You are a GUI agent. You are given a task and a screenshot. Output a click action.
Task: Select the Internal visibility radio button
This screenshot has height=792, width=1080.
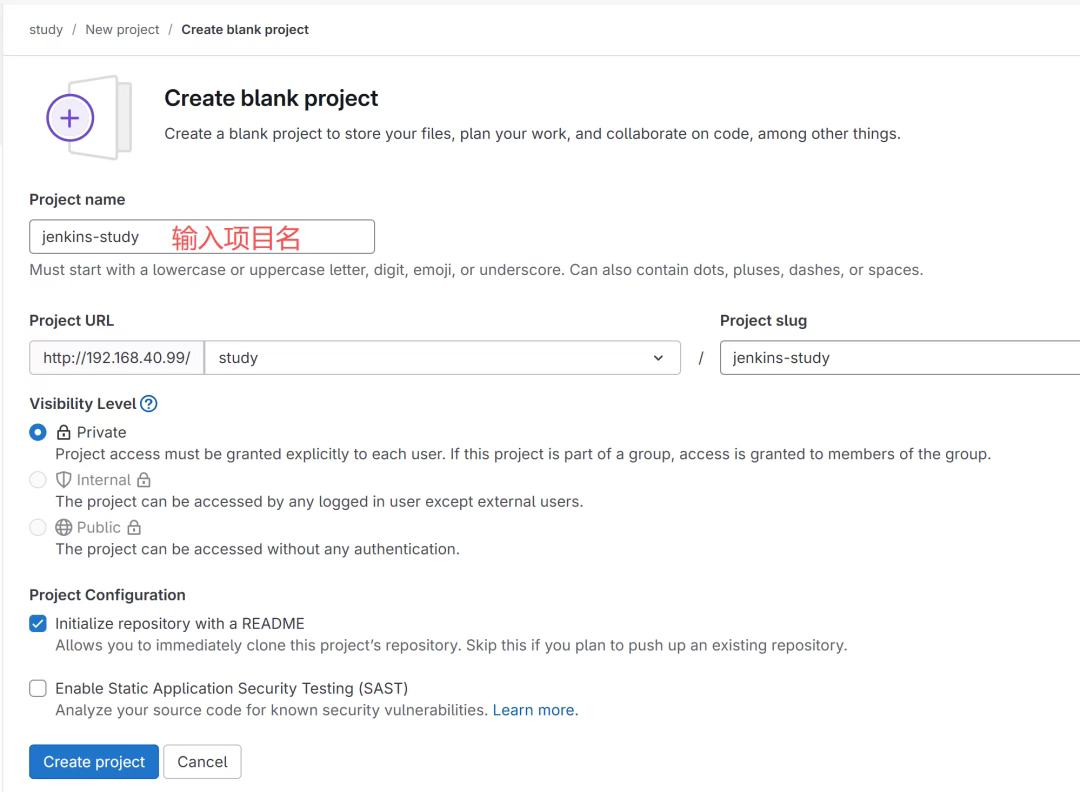(38, 480)
